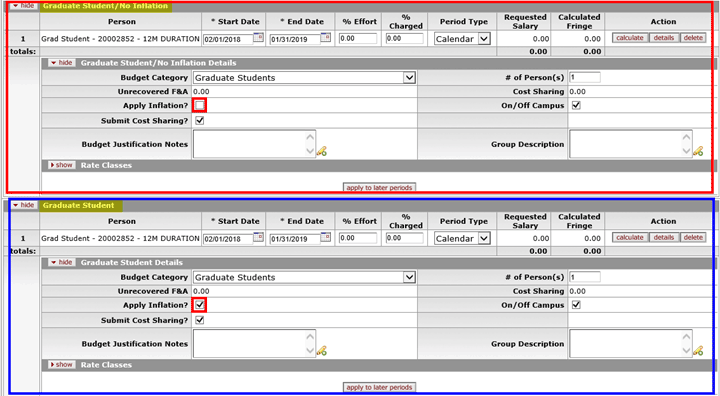Viewport: 720px width, 396px height.
Task: Focus Budget Justification Notes textarea in No Inflation Details
Action: (254, 144)
